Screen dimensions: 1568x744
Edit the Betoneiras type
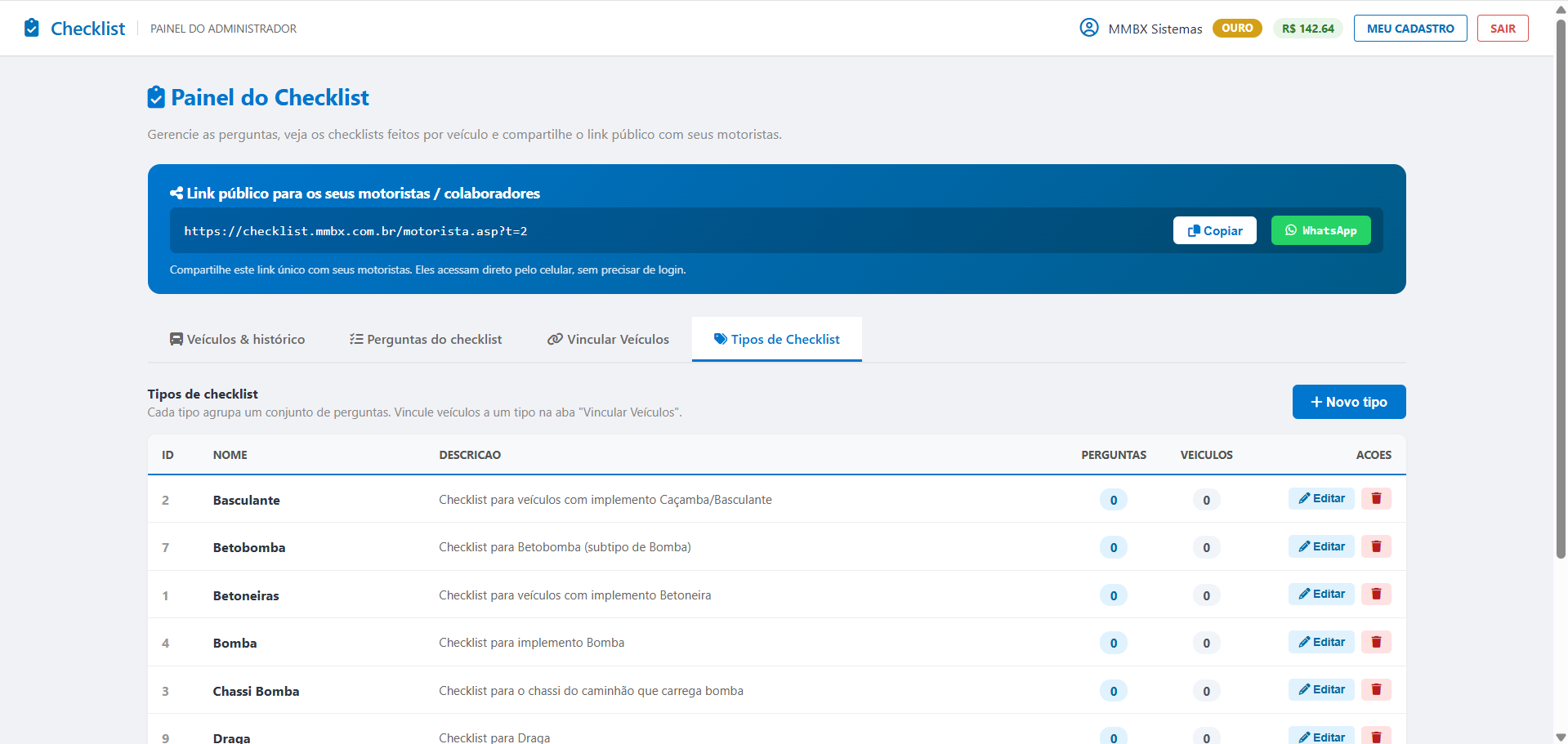tap(1321, 594)
